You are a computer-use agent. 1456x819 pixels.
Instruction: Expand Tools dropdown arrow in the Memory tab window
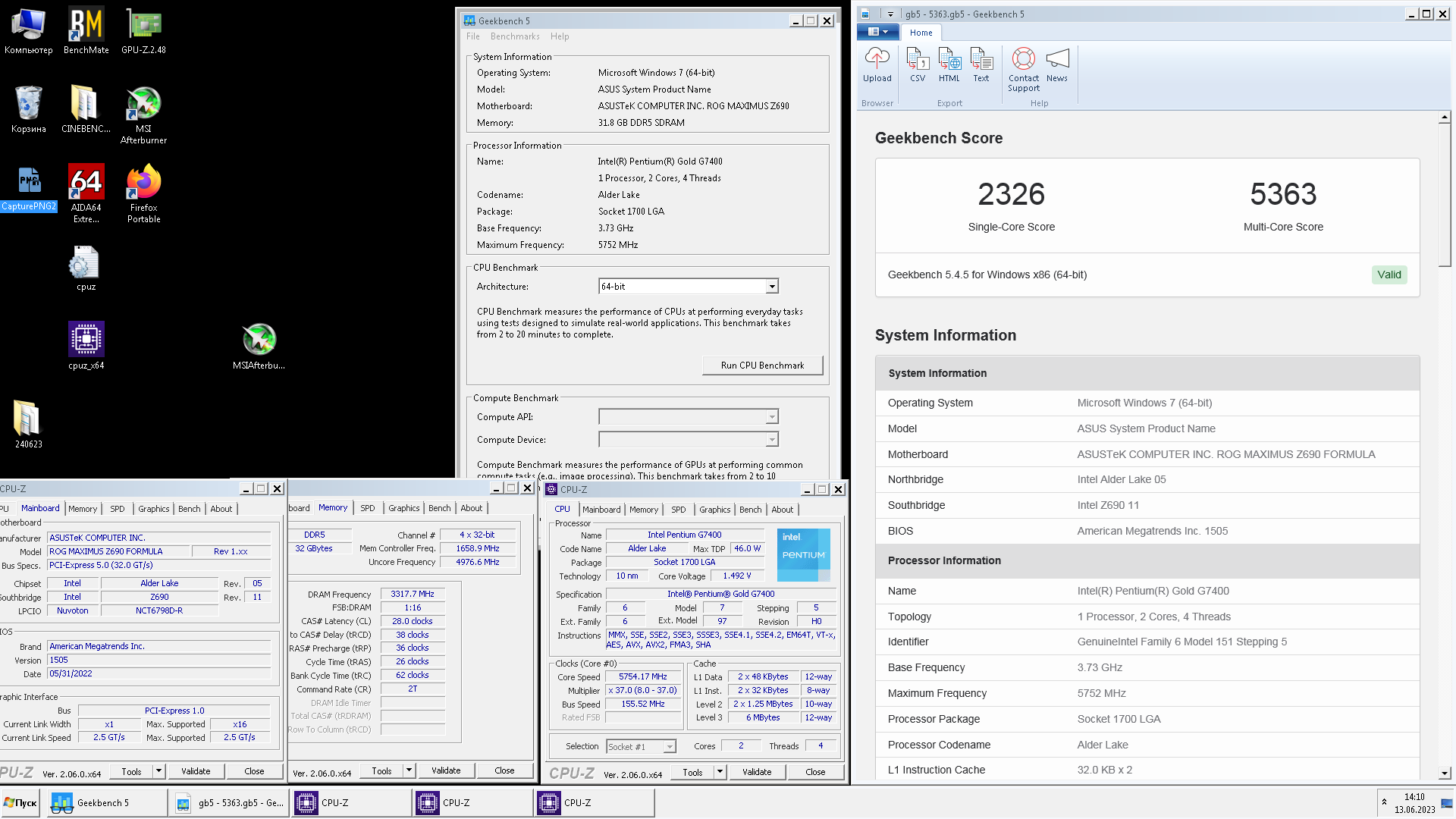[x=409, y=770]
